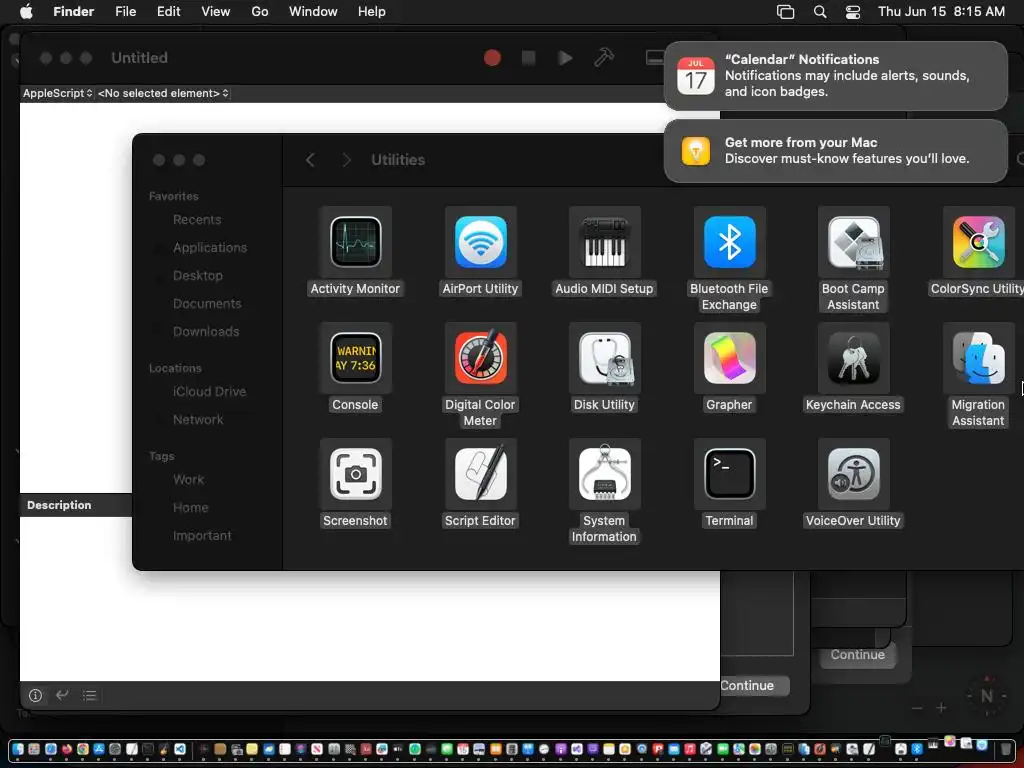This screenshot has width=1024, height=768.
Task: Click the Record button in Script Editor
Action: 492,58
